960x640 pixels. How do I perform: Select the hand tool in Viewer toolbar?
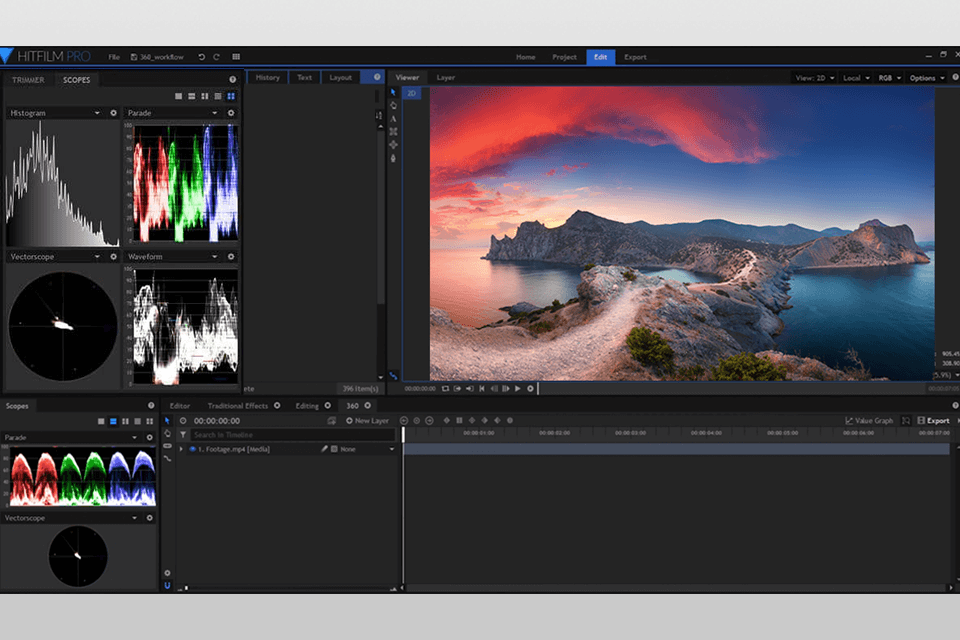(393, 105)
